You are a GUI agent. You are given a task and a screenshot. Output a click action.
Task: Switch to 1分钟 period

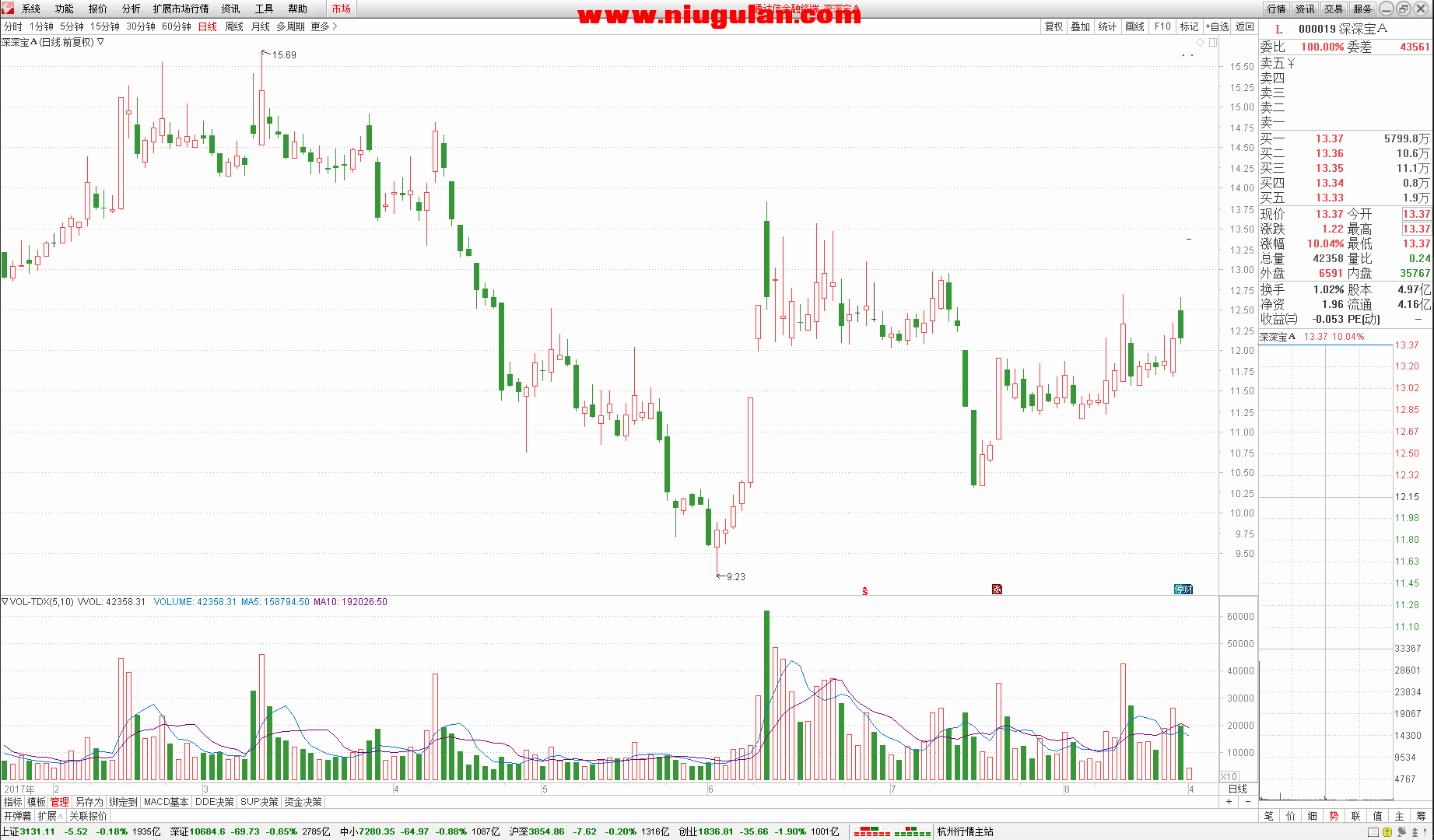[x=42, y=26]
